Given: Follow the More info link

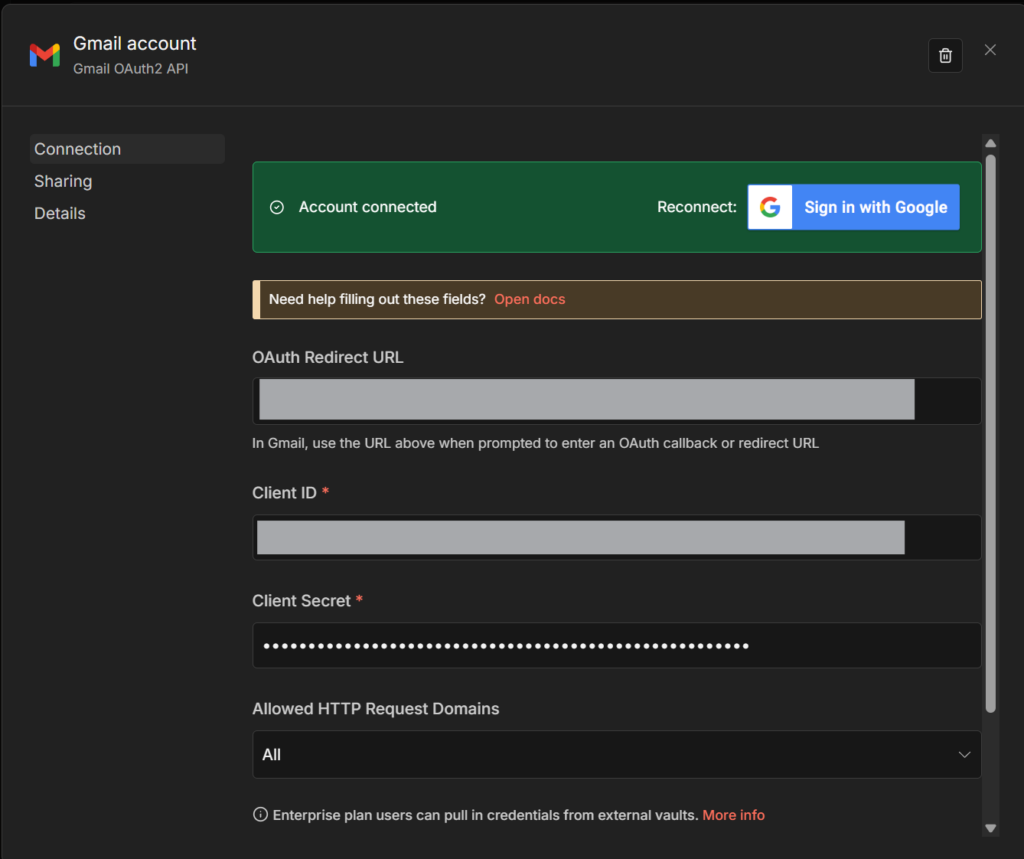Looking at the screenshot, I should tap(733, 815).
